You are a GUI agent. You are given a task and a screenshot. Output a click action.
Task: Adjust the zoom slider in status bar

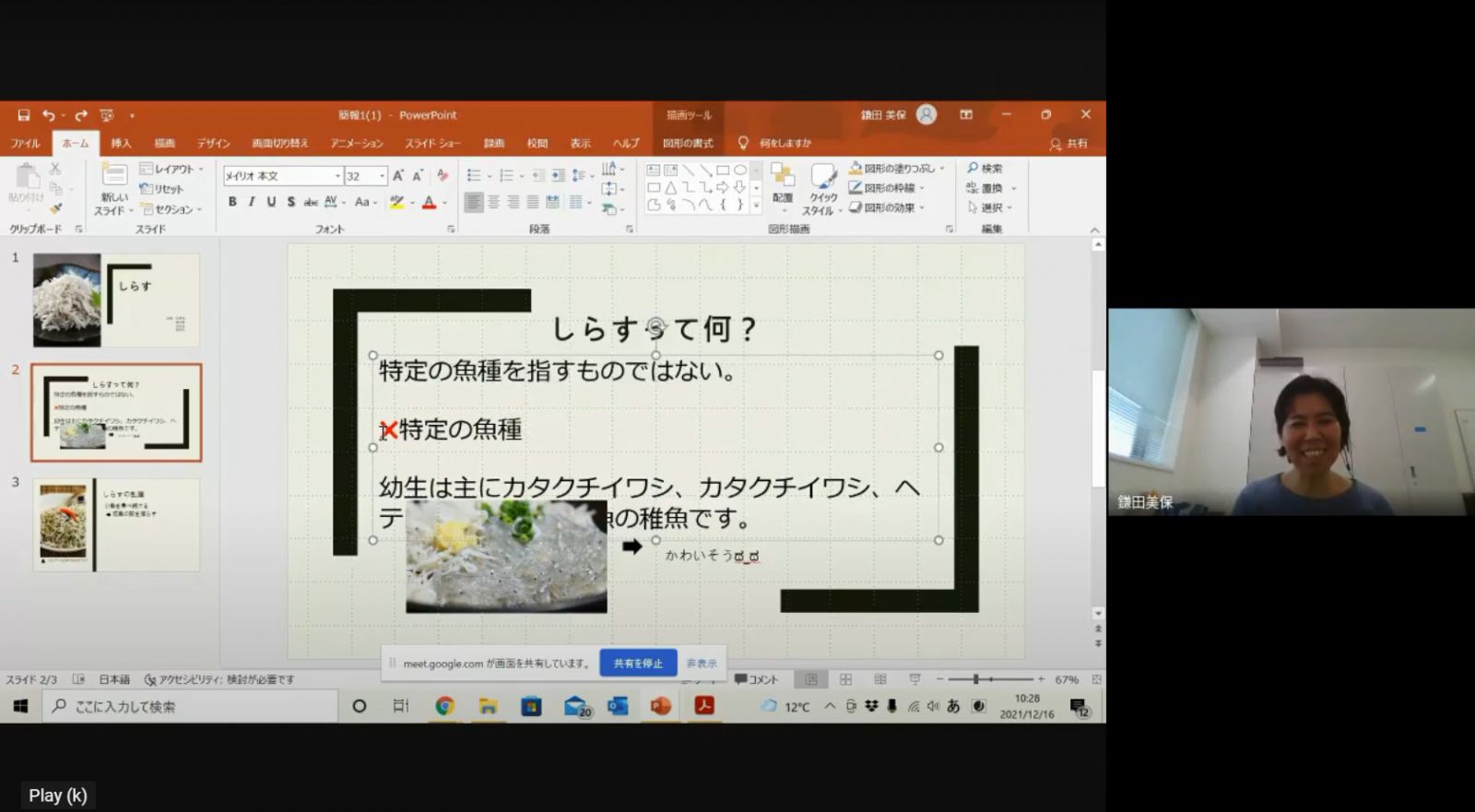click(x=975, y=679)
